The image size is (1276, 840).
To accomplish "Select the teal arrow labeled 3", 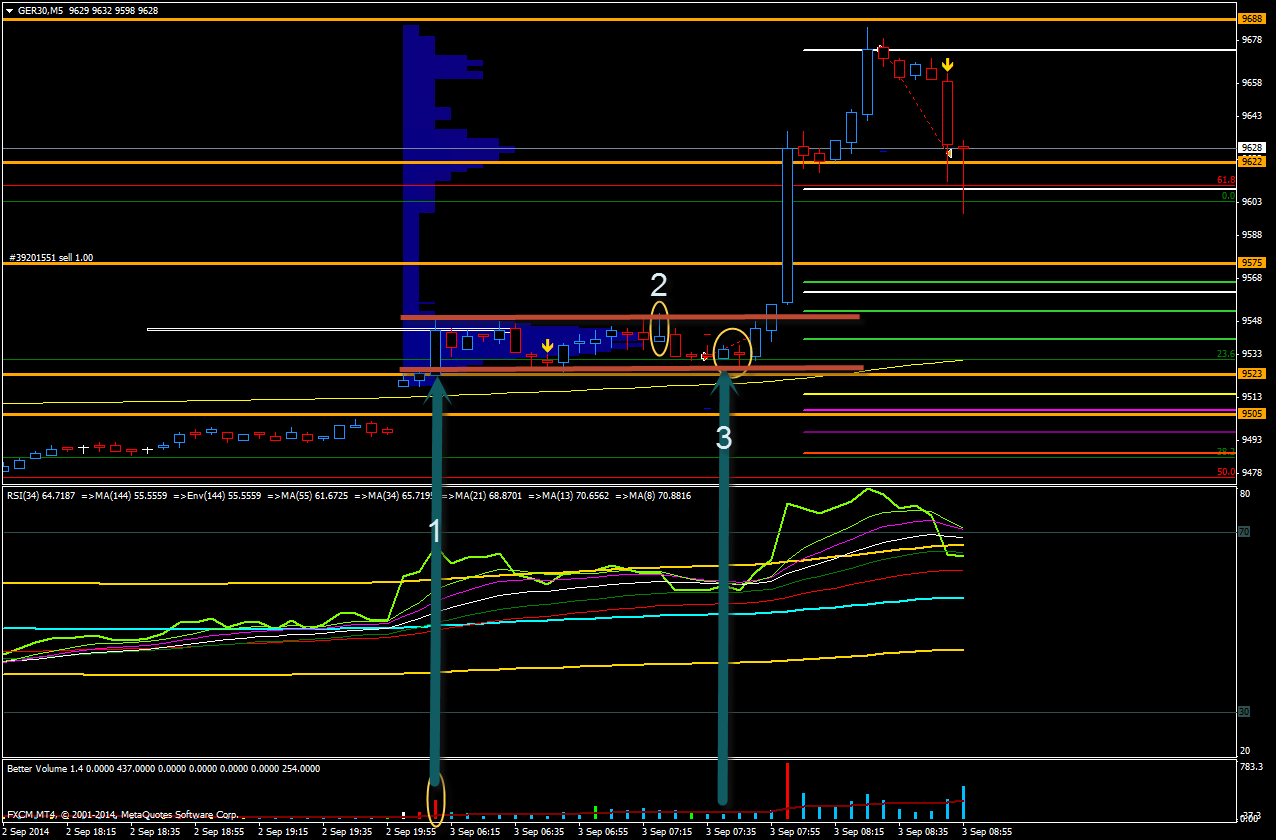I will click(723, 600).
